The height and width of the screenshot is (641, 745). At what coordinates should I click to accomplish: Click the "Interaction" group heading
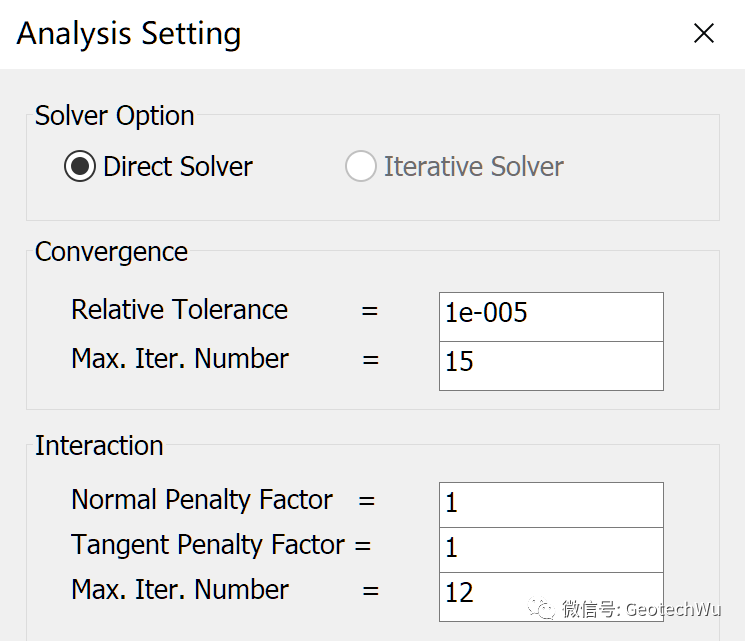tap(99, 445)
